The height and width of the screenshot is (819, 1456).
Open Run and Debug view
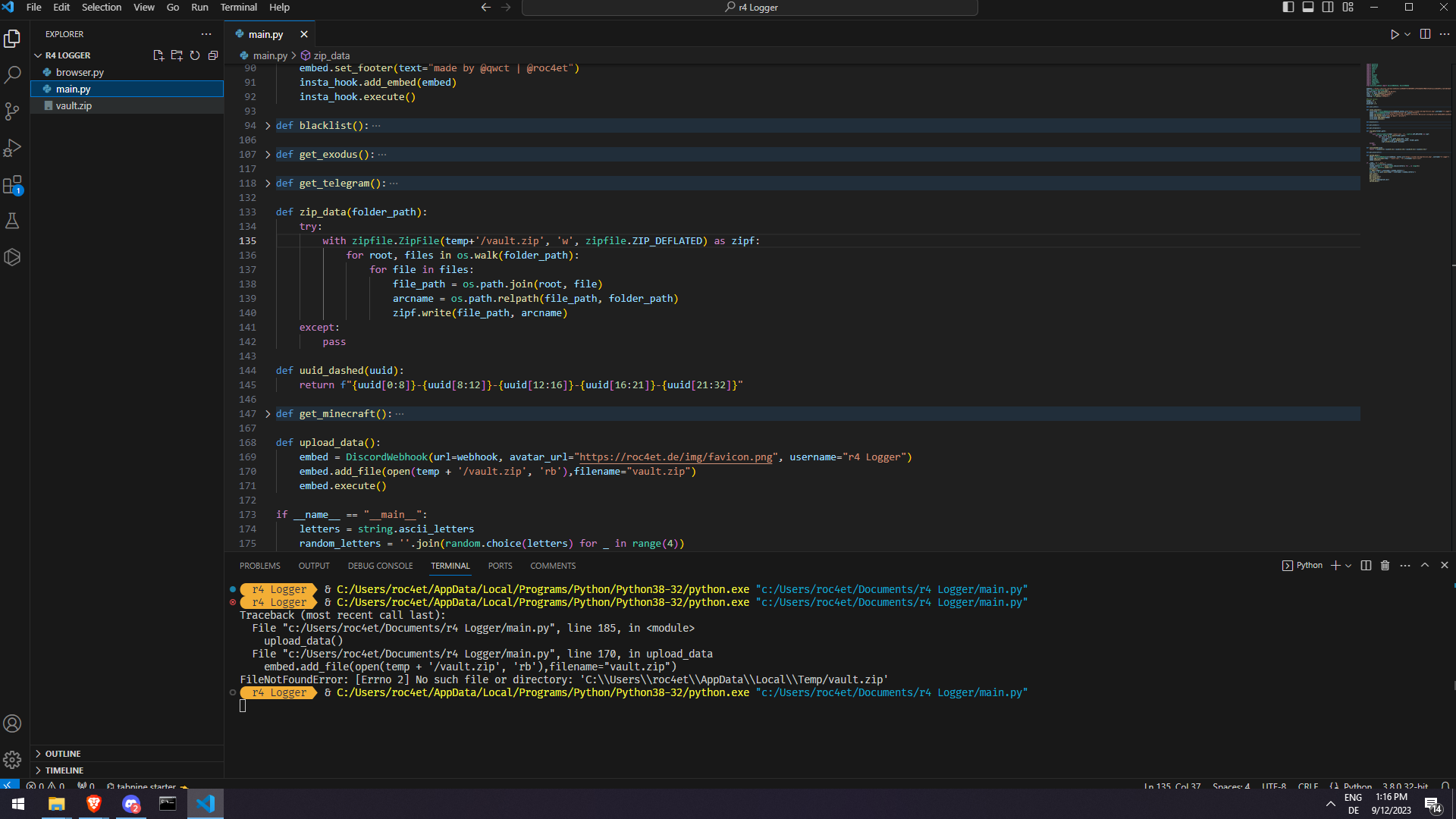coord(12,148)
